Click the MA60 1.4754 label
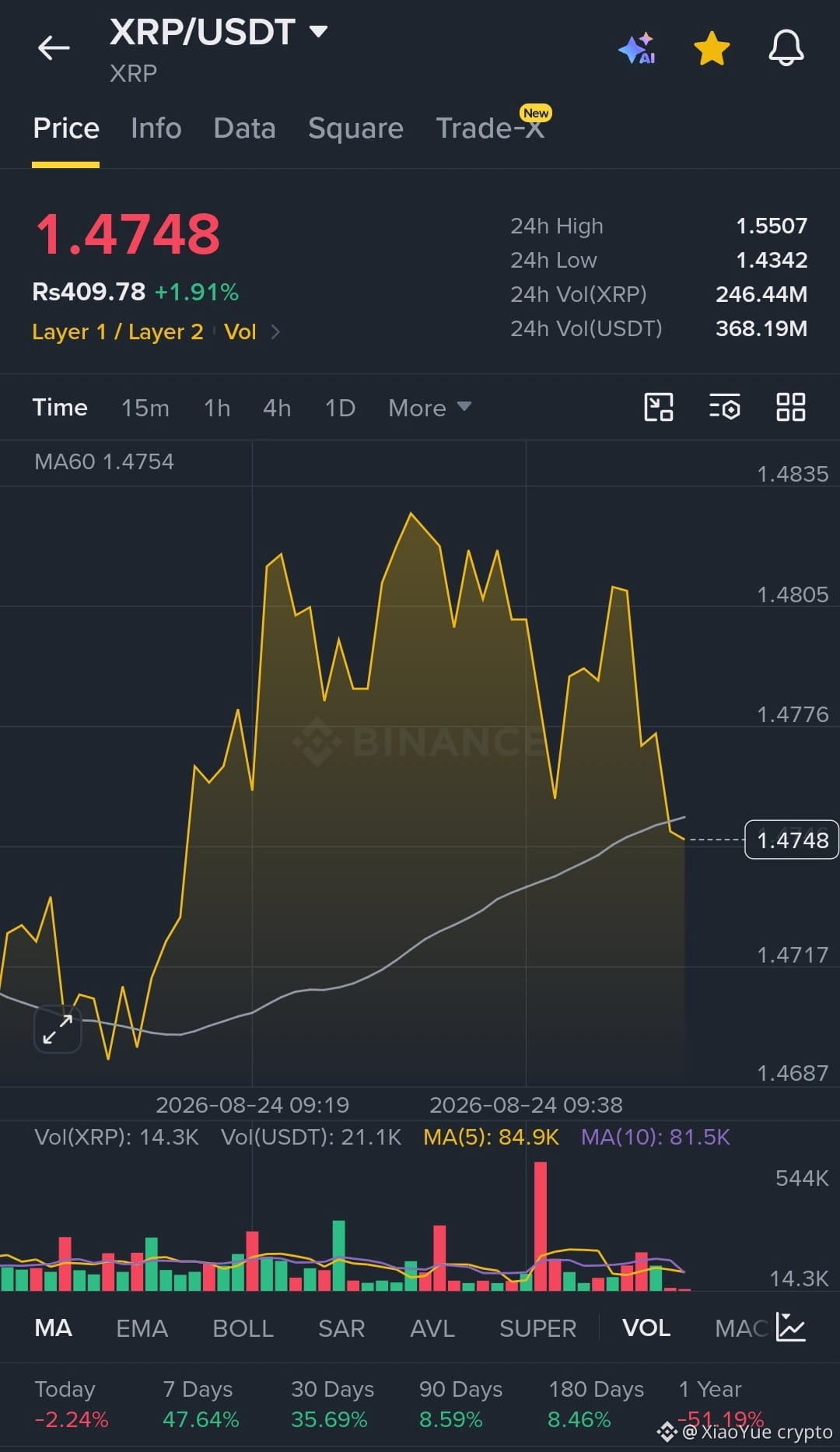Image resolution: width=840 pixels, height=1452 pixels. (x=104, y=461)
